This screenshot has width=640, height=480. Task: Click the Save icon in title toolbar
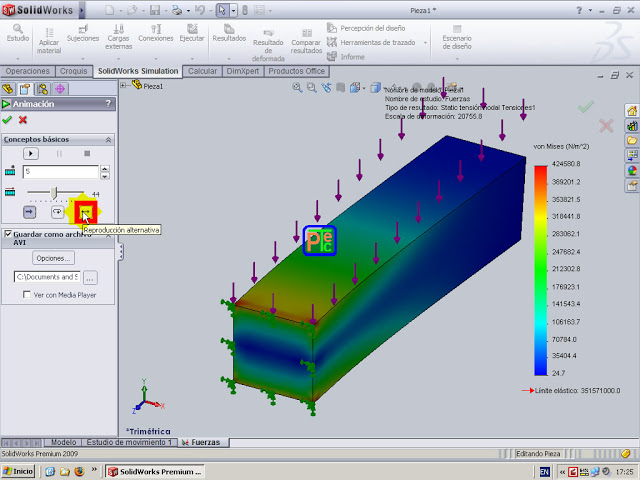[x=155, y=10]
